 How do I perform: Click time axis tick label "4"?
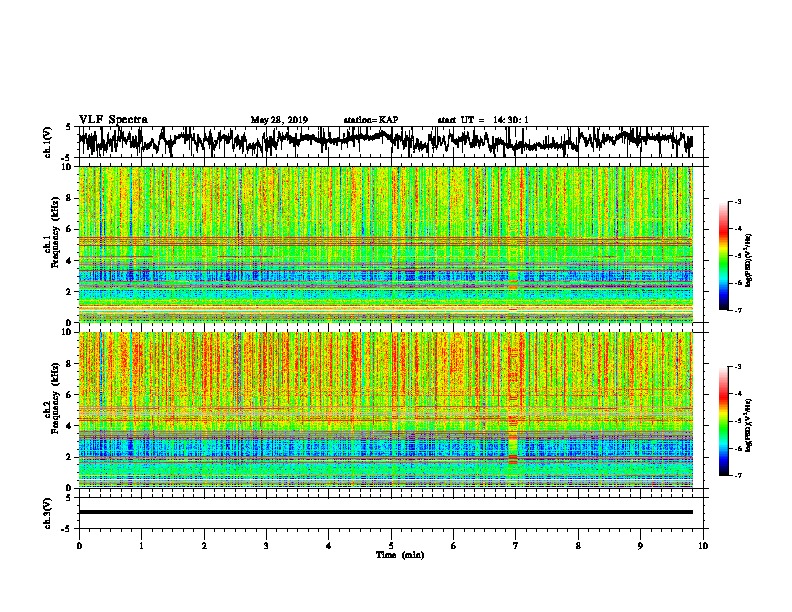[x=329, y=546]
